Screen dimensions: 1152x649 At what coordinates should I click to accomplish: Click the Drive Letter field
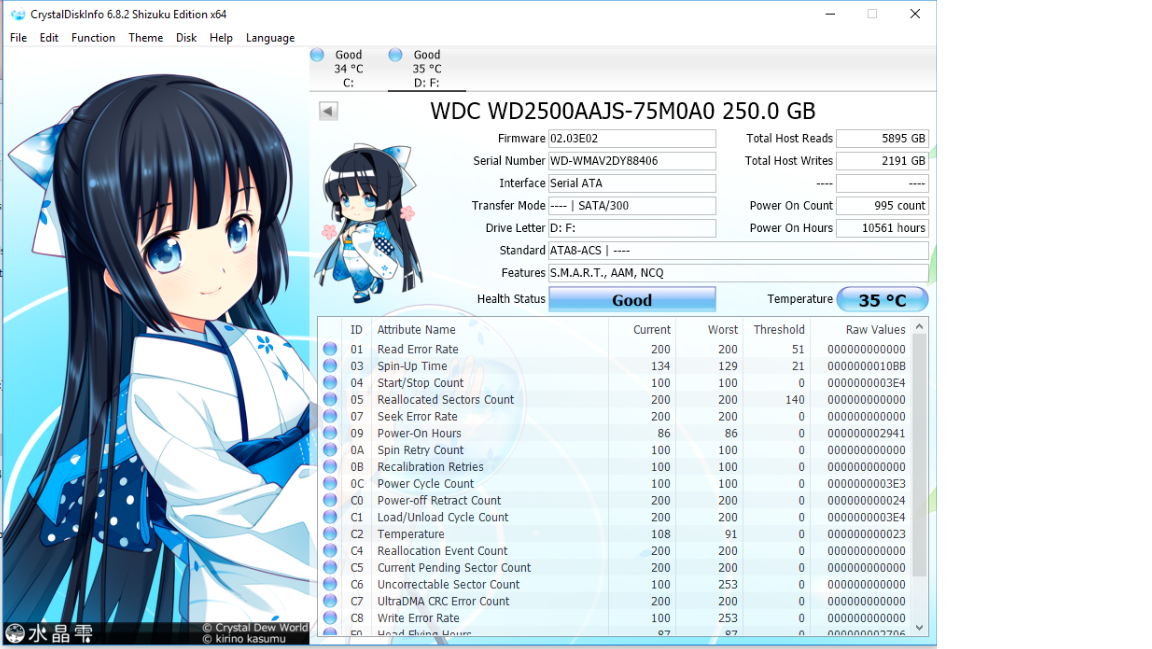pos(632,228)
